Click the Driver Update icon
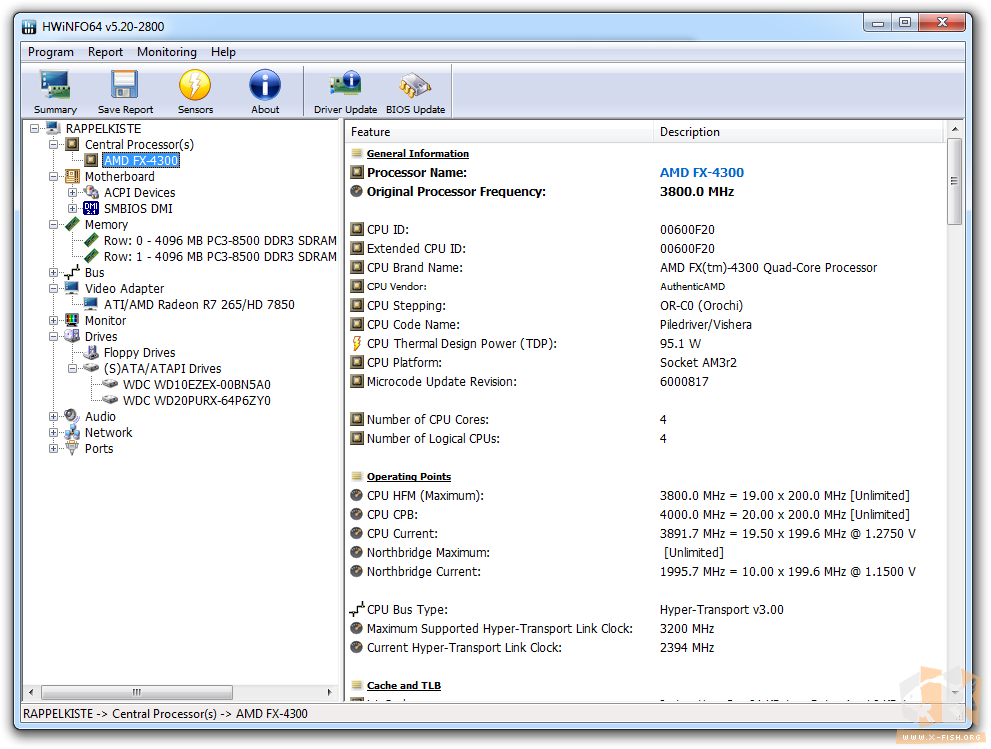991x749 pixels. point(345,85)
